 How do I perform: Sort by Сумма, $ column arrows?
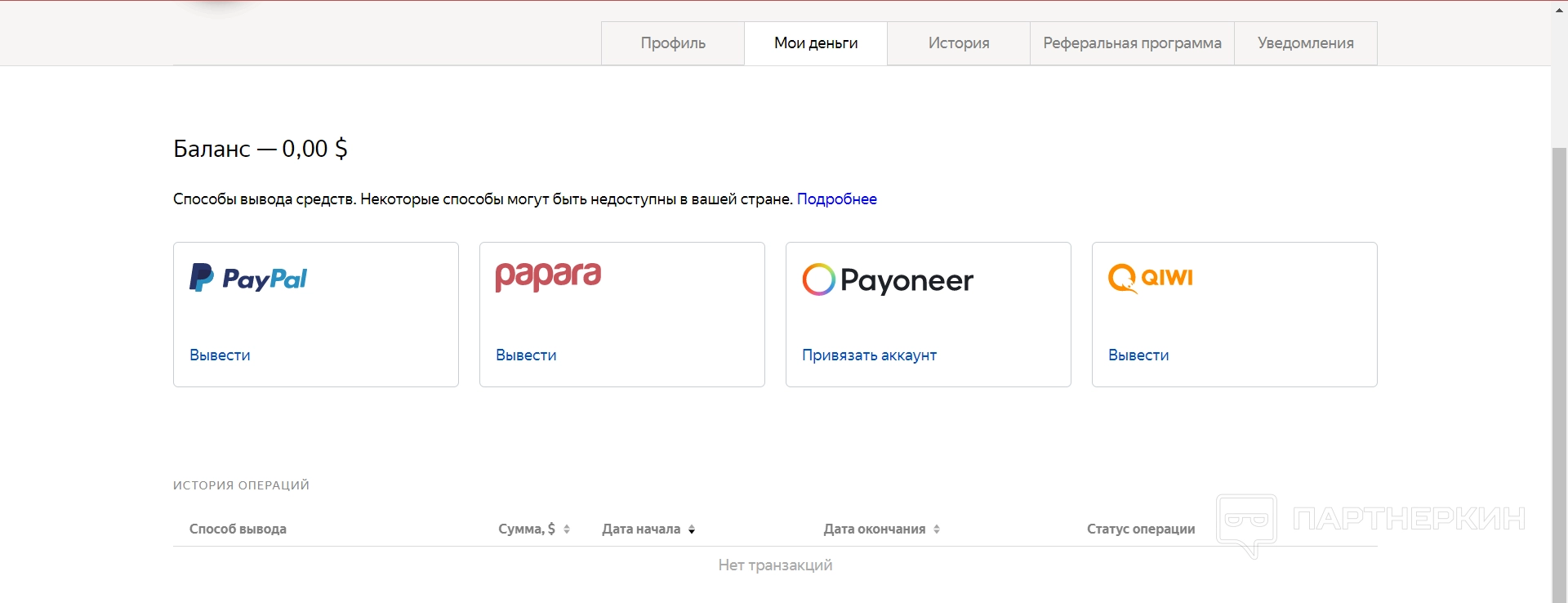[x=567, y=529]
